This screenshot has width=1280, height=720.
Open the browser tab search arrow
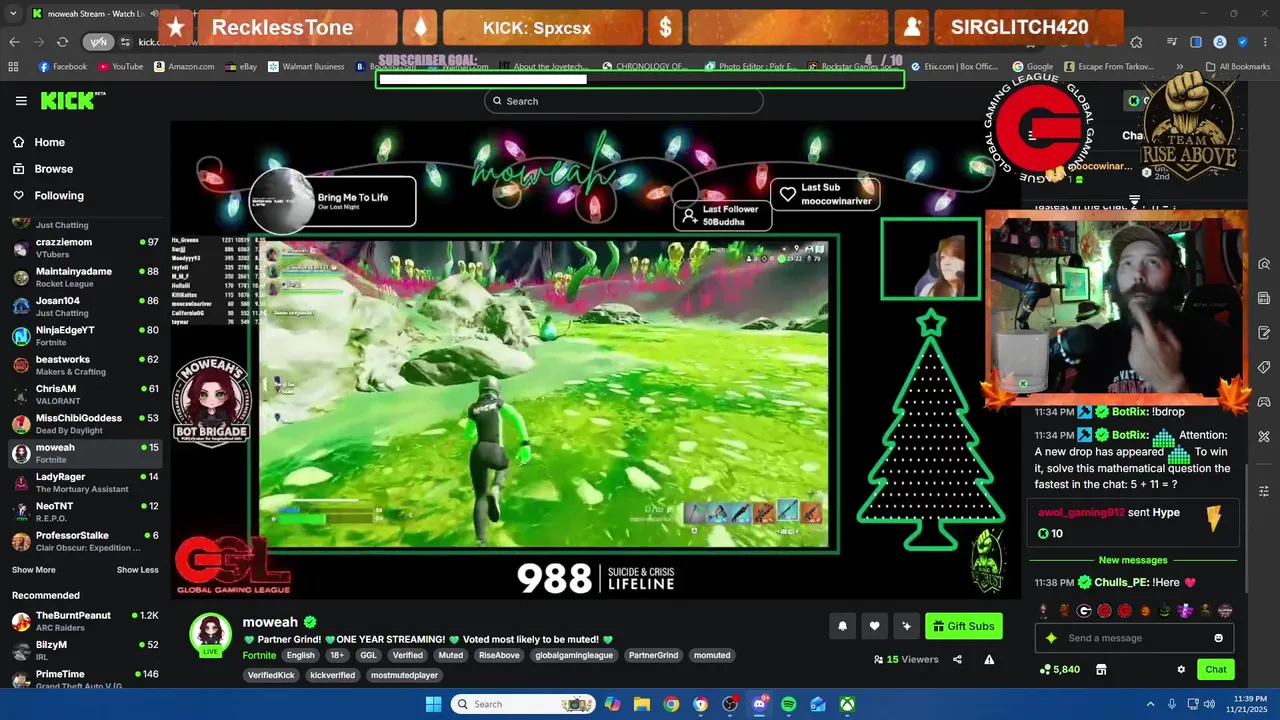[x=13, y=14]
